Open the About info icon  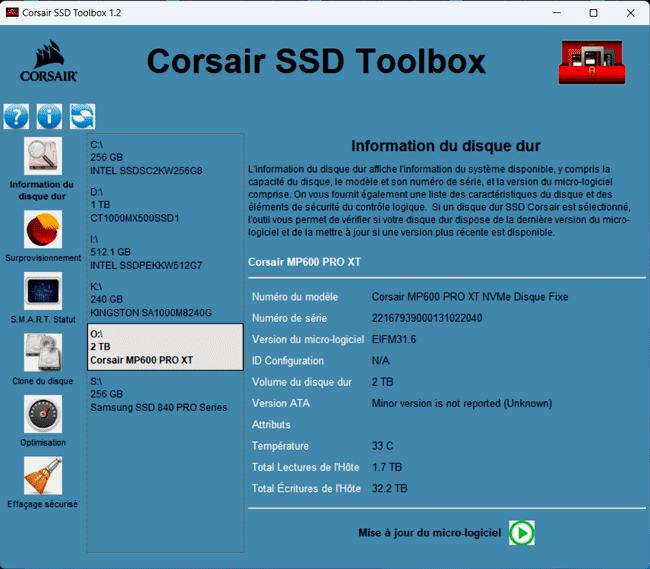(49, 117)
